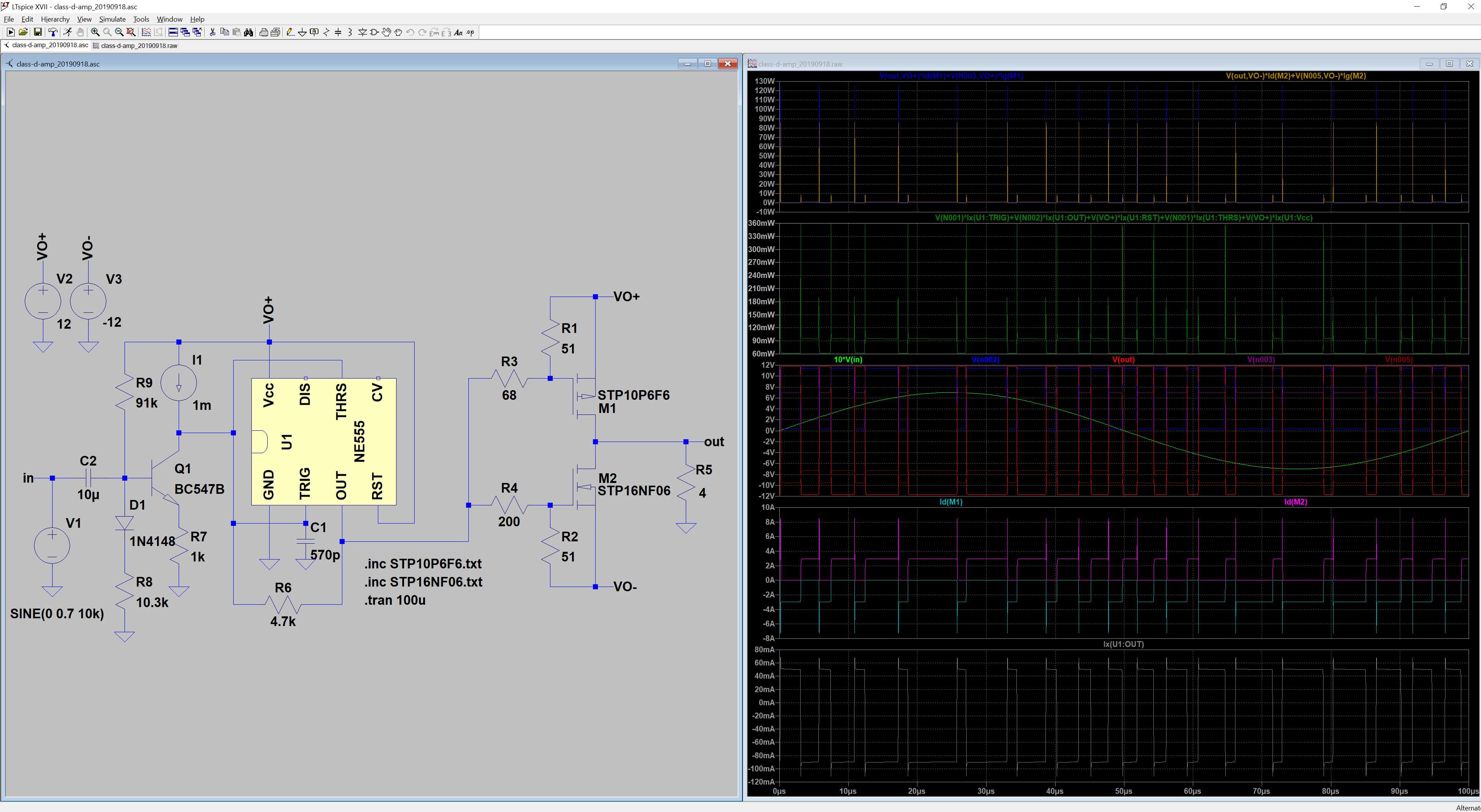Open the Window menu
Image resolution: width=1481 pixels, height=812 pixels.
(x=169, y=19)
